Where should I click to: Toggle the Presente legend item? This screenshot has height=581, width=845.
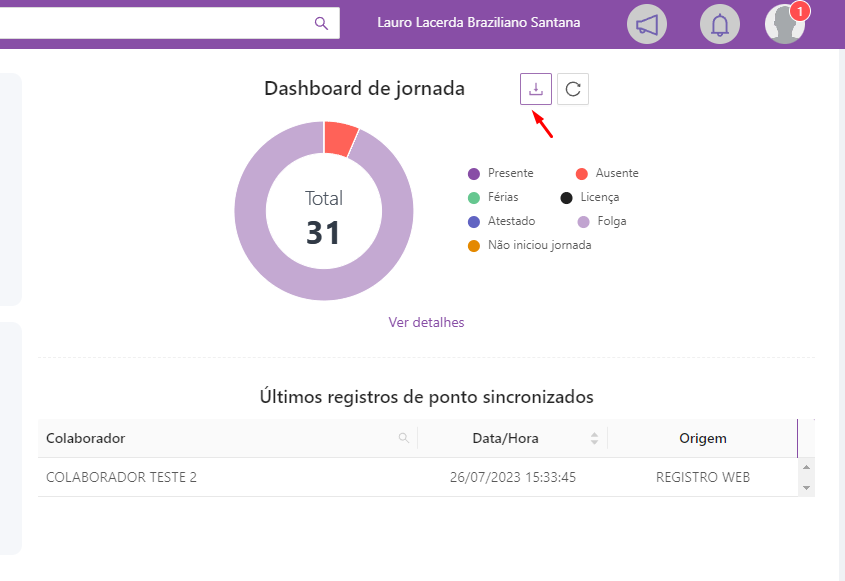tap(510, 173)
